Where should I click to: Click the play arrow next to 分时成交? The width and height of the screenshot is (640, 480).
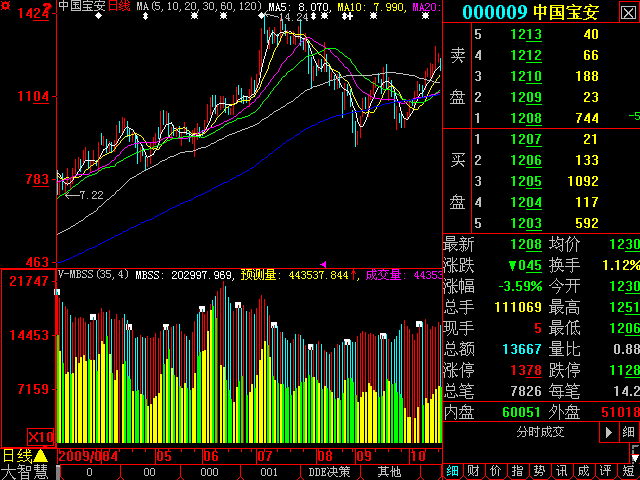click(x=609, y=432)
